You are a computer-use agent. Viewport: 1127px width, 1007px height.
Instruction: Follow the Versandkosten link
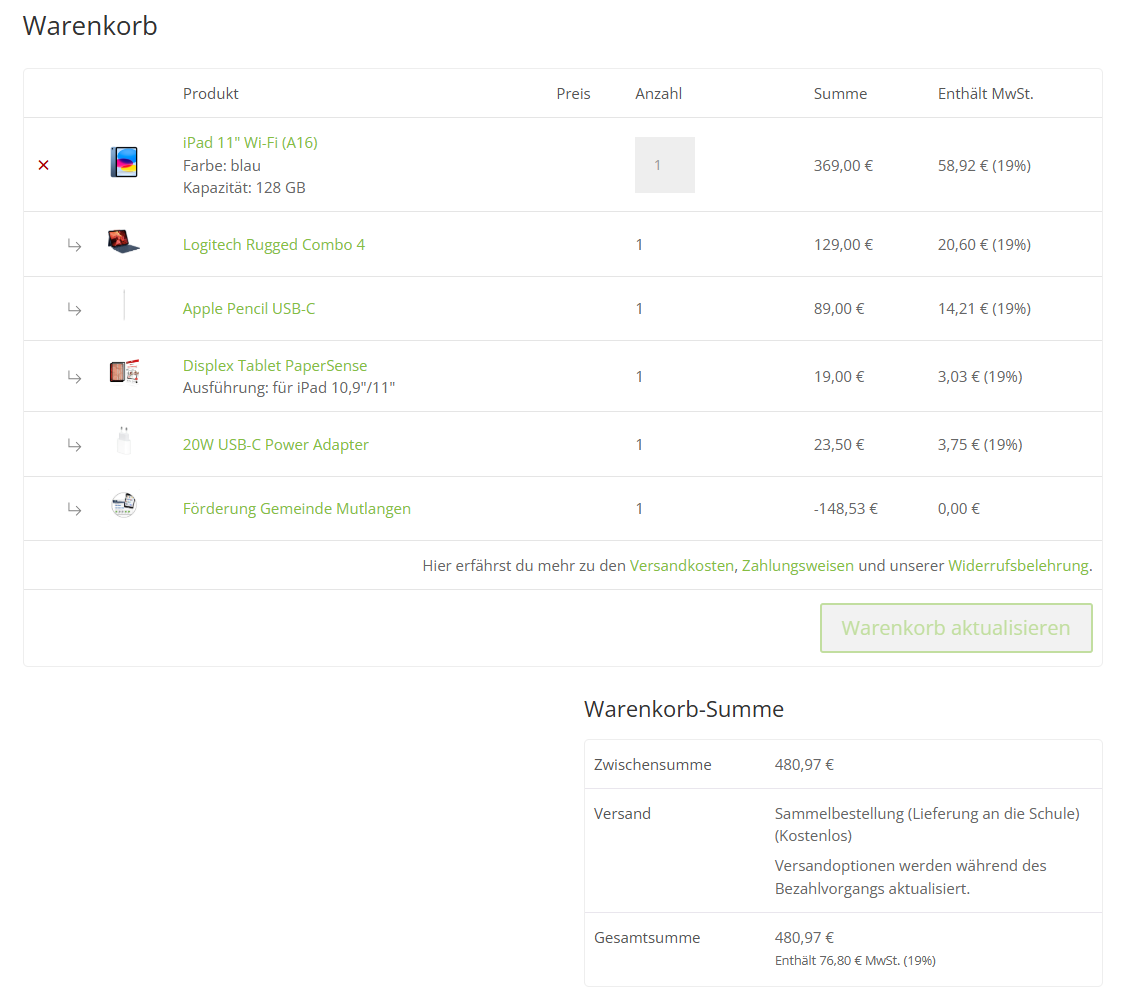click(681, 566)
